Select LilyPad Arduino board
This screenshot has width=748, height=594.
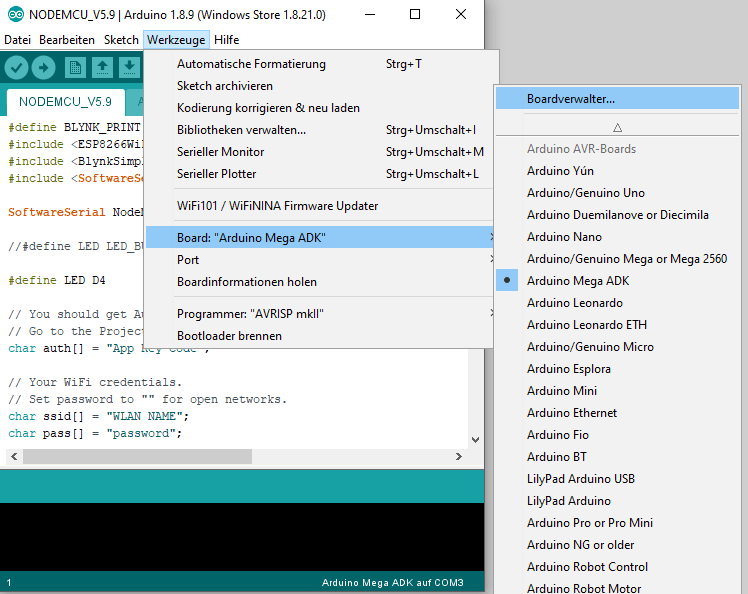click(617, 500)
